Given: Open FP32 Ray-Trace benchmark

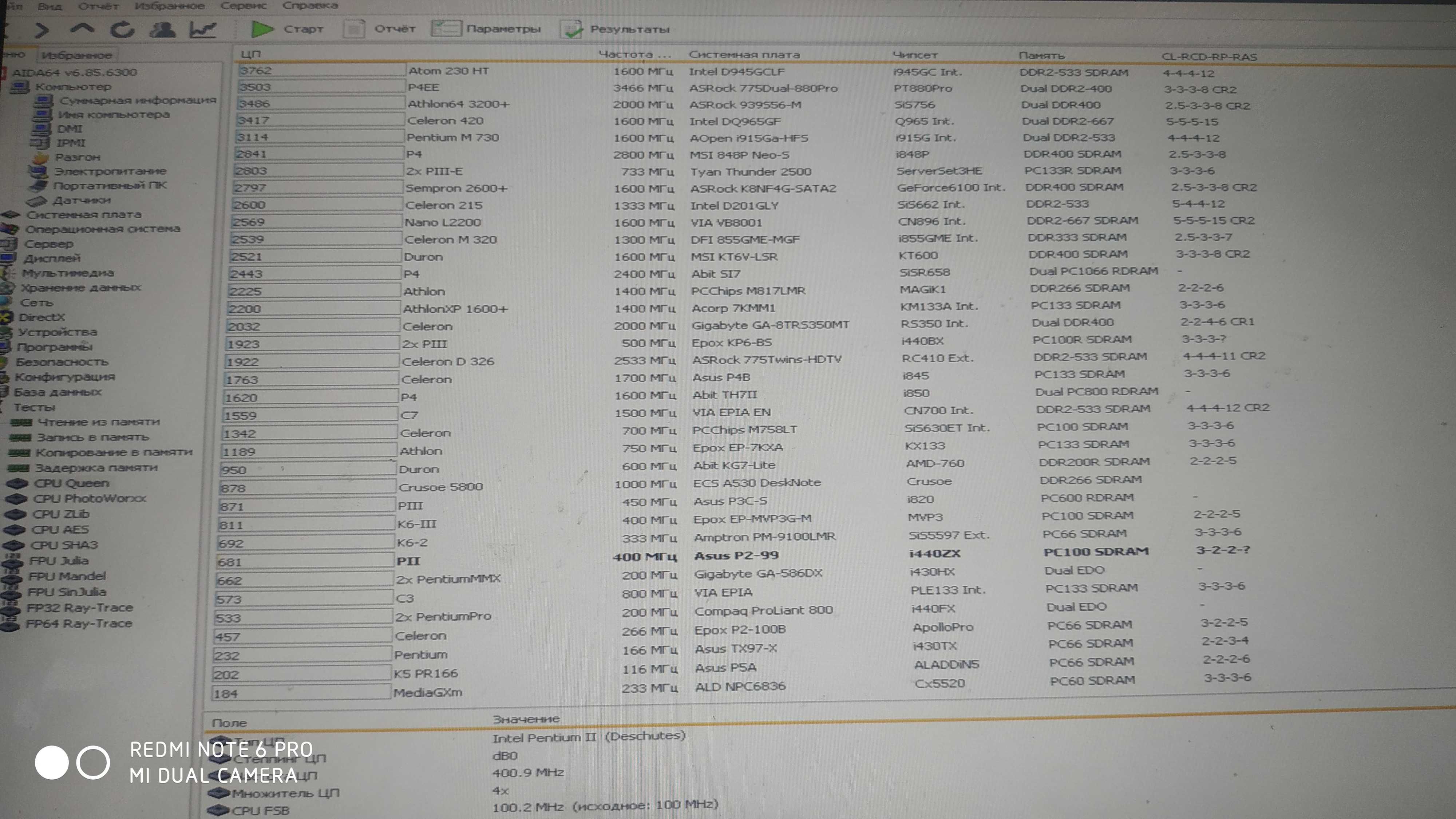Looking at the screenshot, I should pos(80,608).
